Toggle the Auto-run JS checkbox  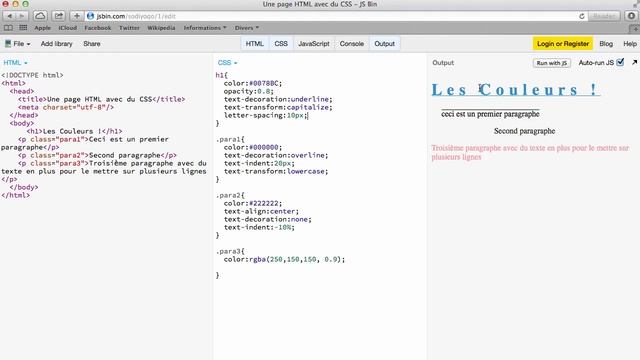[x=620, y=62]
